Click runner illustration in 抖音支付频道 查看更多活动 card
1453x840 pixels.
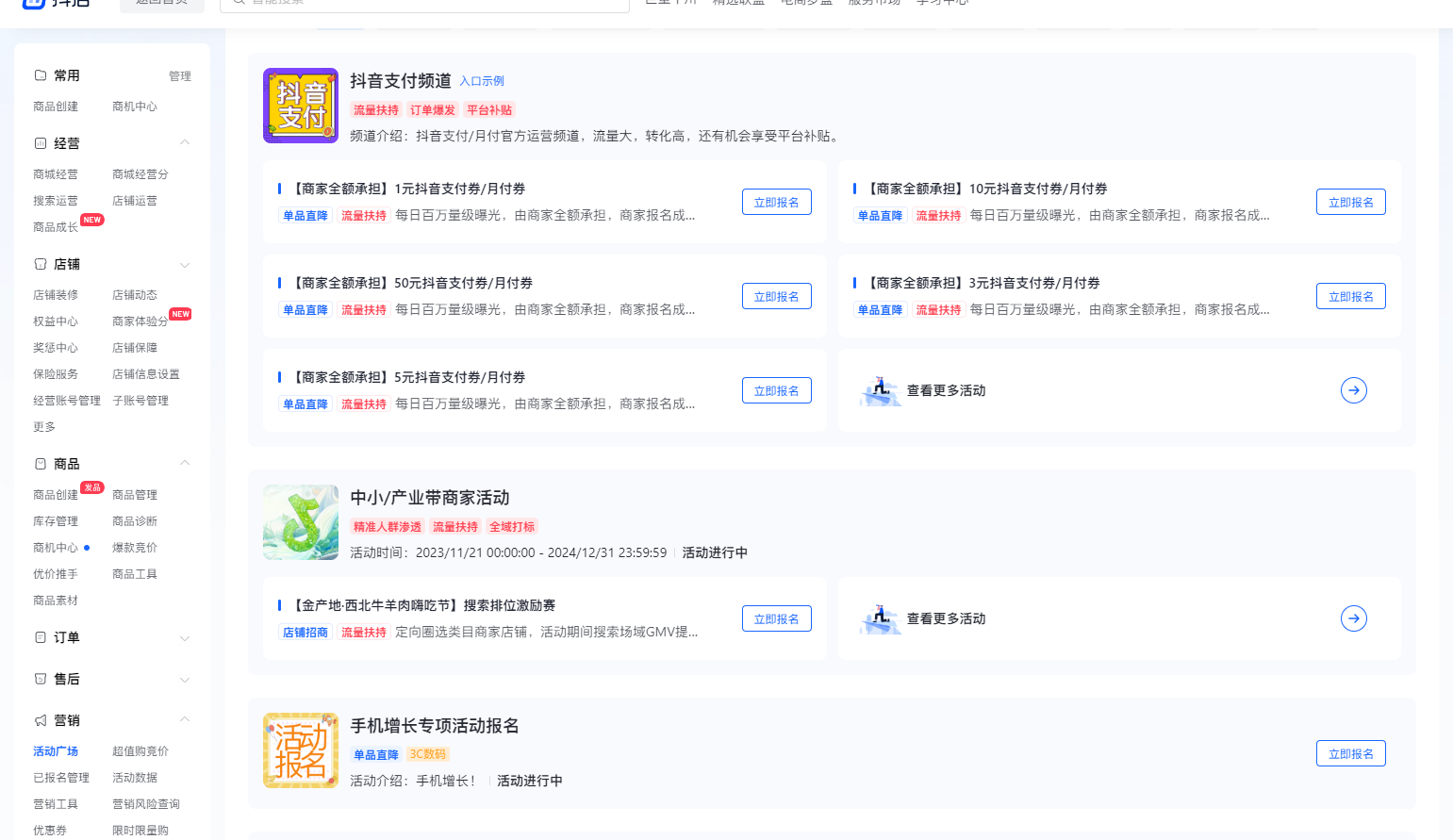pyautogui.click(x=880, y=390)
